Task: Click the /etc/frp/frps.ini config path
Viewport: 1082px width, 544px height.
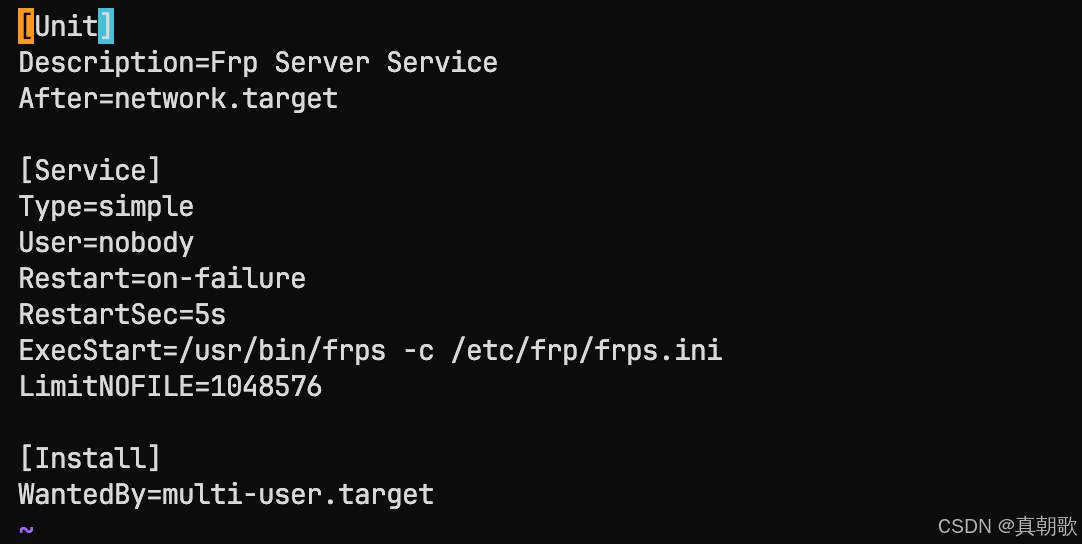Action: (x=586, y=351)
